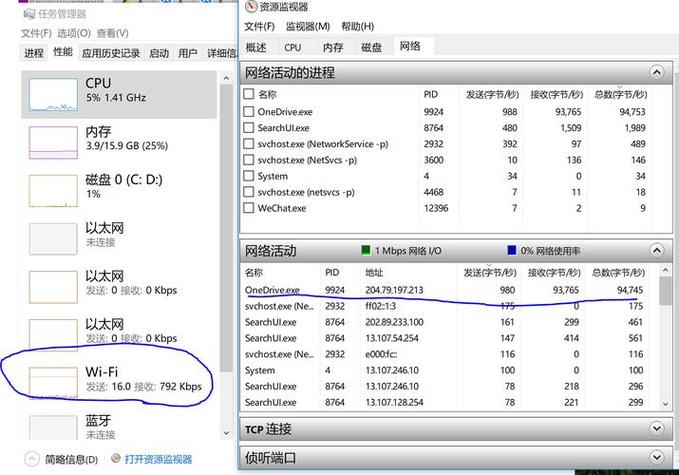Click the Resource Monitor icon beside the open link
This screenshot has height=475, width=679.
coord(116,458)
